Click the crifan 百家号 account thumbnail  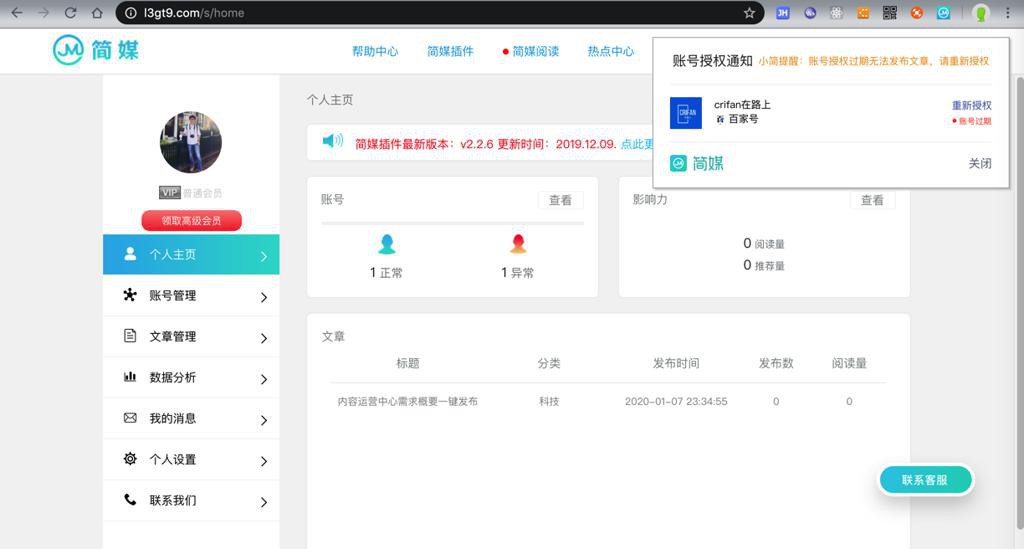point(686,112)
